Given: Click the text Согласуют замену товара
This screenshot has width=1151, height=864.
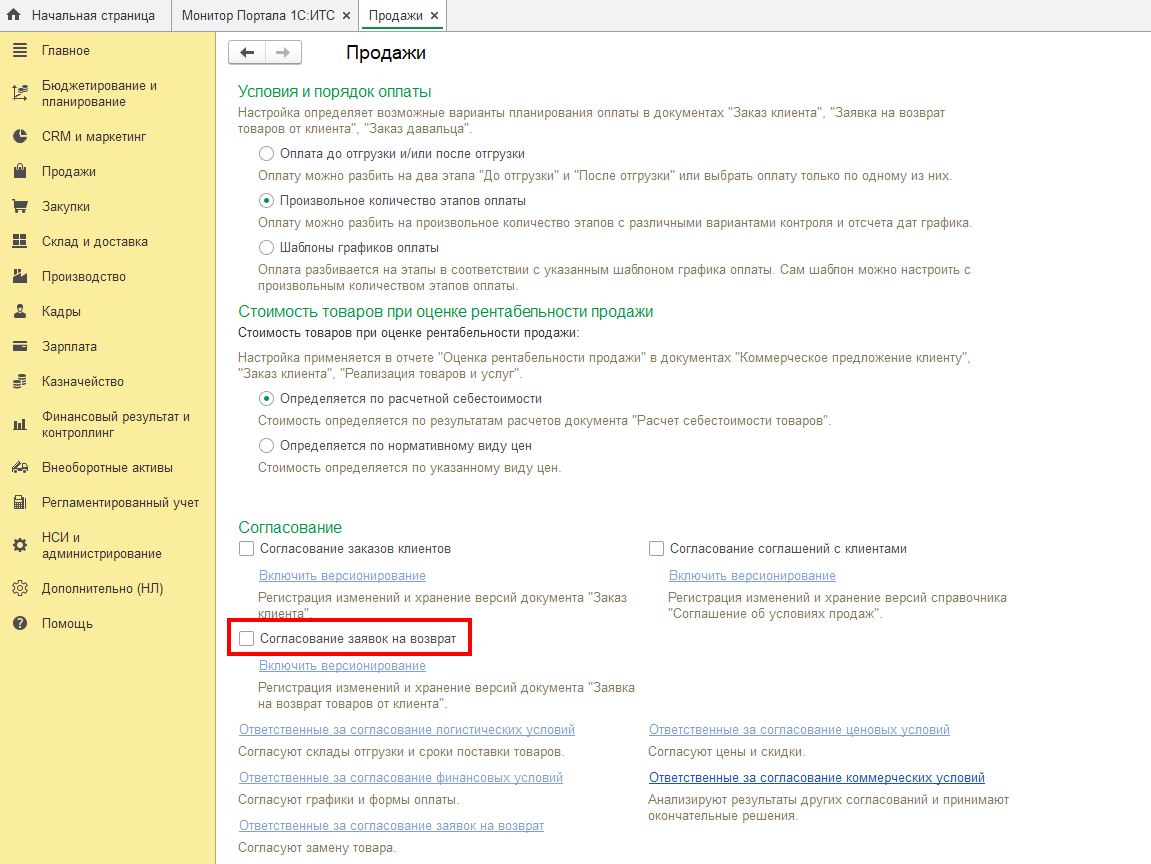Looking at the screenshot, I should click(x=317, y=848).
